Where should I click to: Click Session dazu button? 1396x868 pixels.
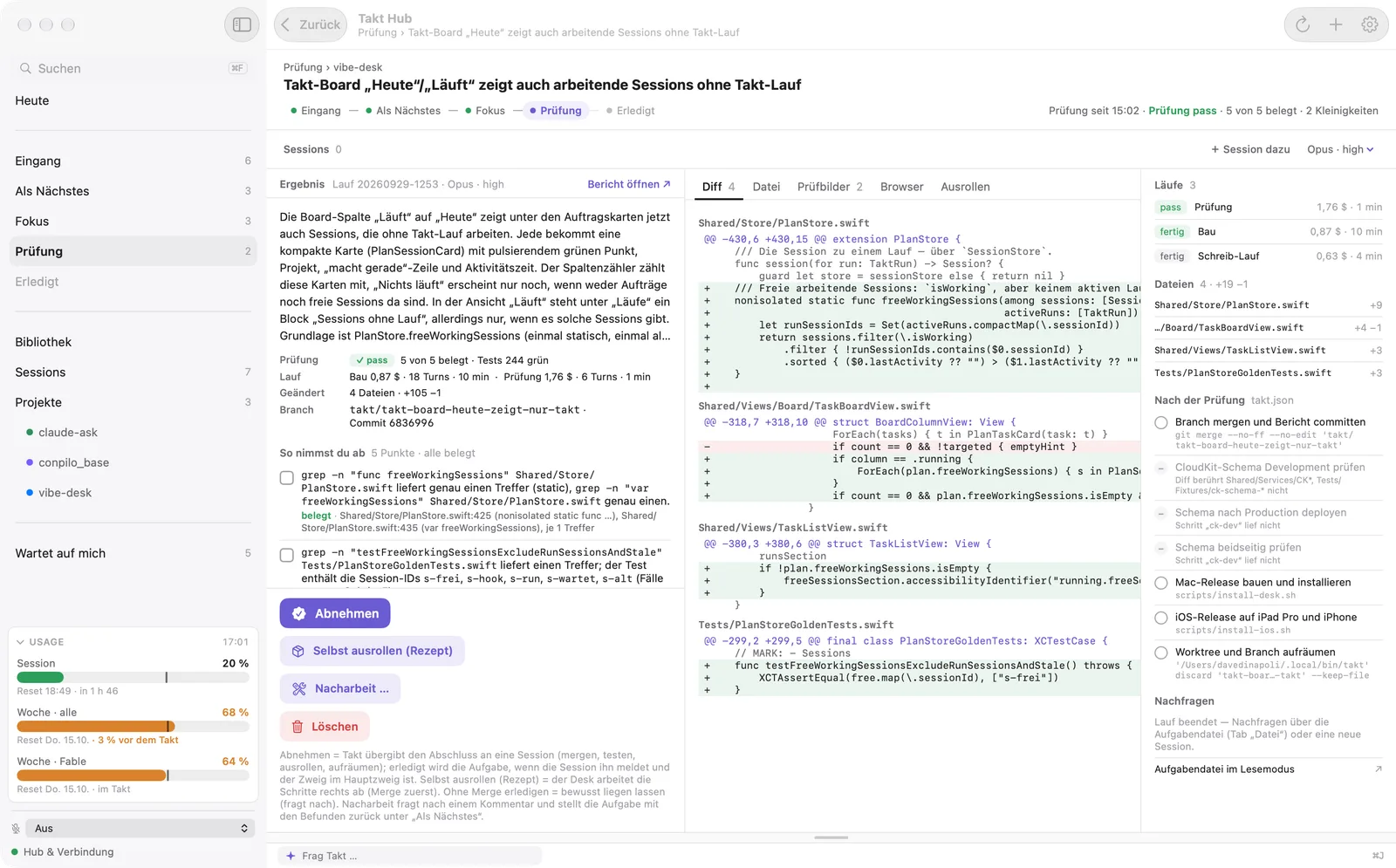(x=1250, y=149)
